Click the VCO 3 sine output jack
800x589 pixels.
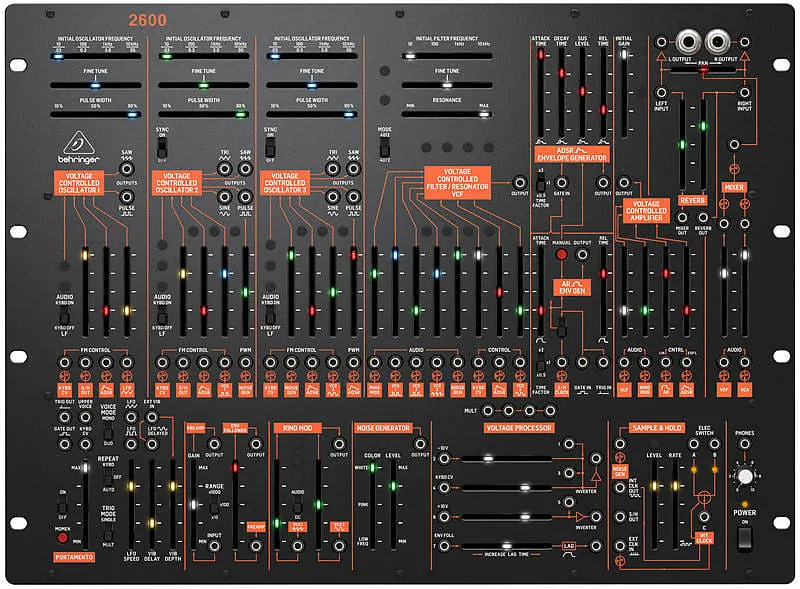pos(333,197)
